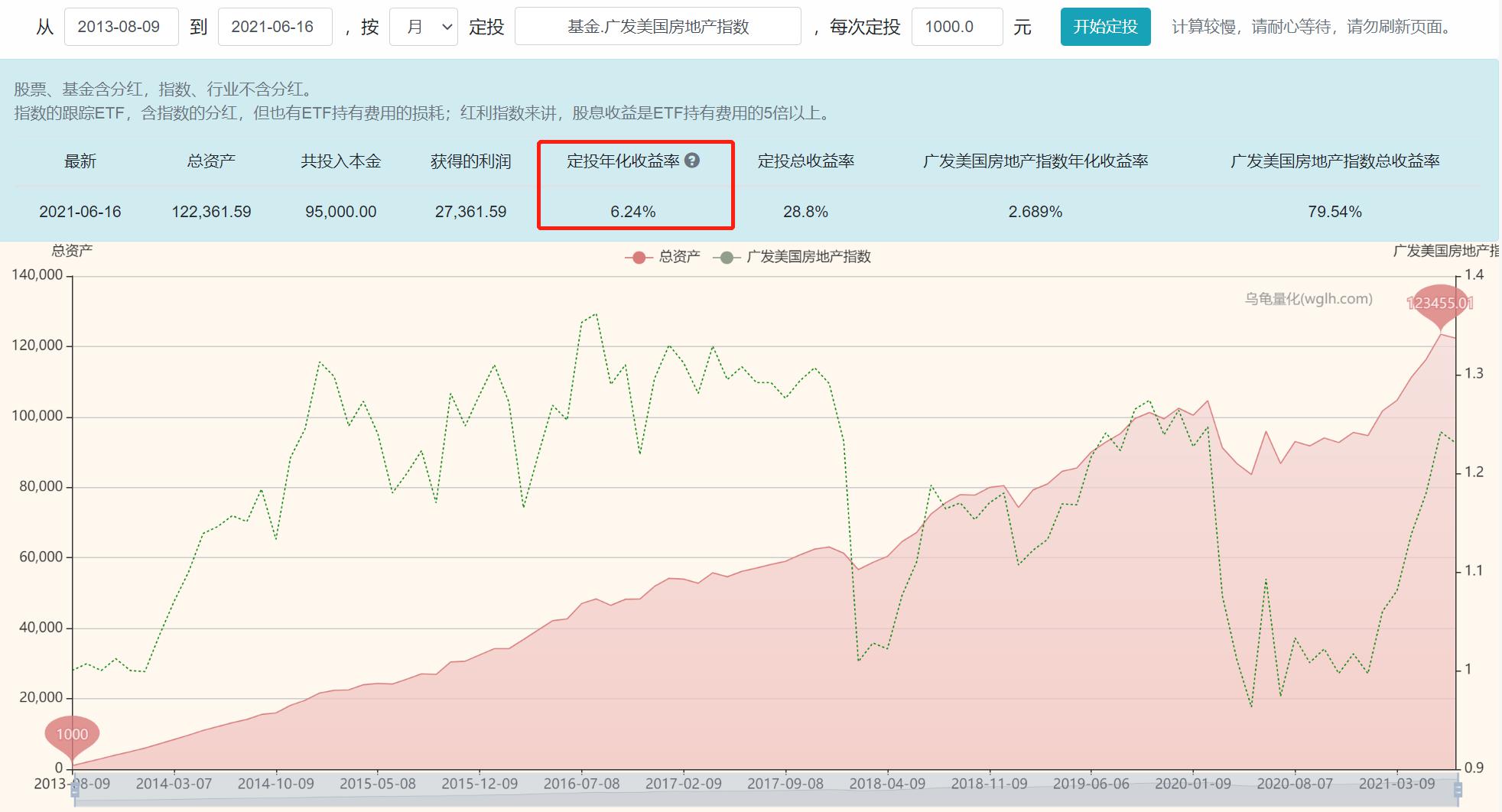Click the 1000 starting-value marker pin

point(72,735)
